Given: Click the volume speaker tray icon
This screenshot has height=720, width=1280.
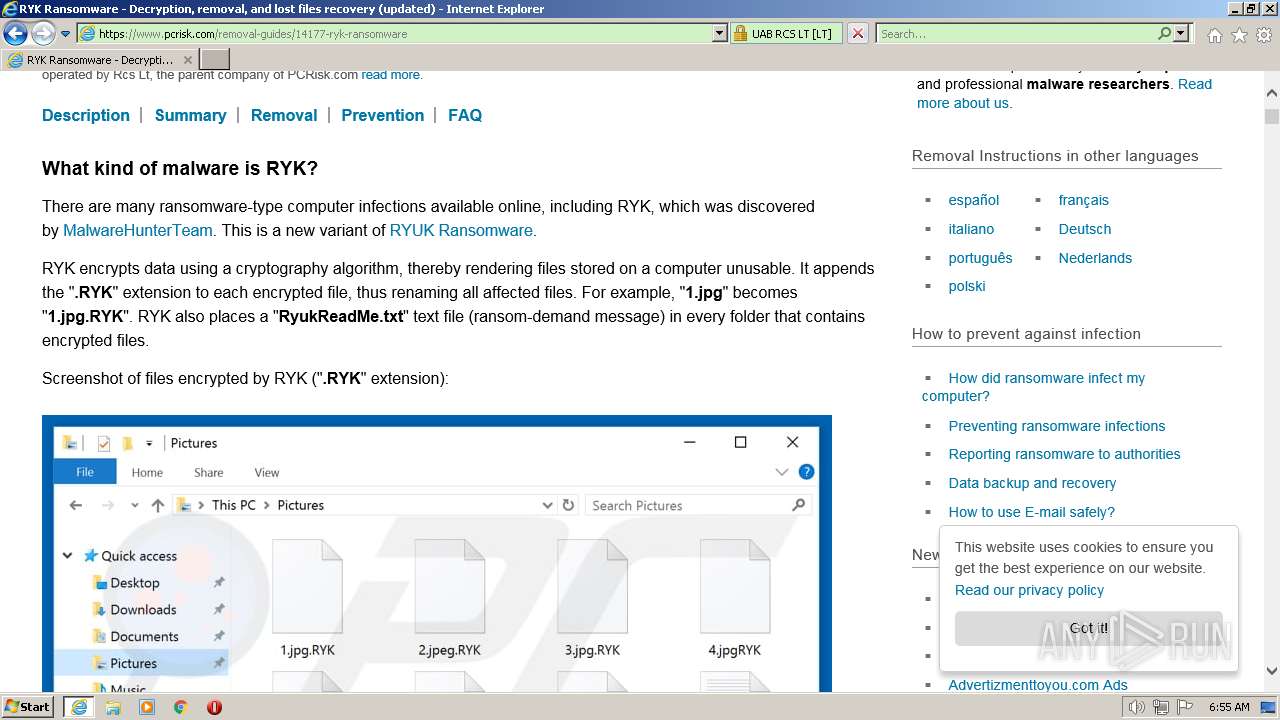Looking at the screenshot, I should (x=1138, y=707).
